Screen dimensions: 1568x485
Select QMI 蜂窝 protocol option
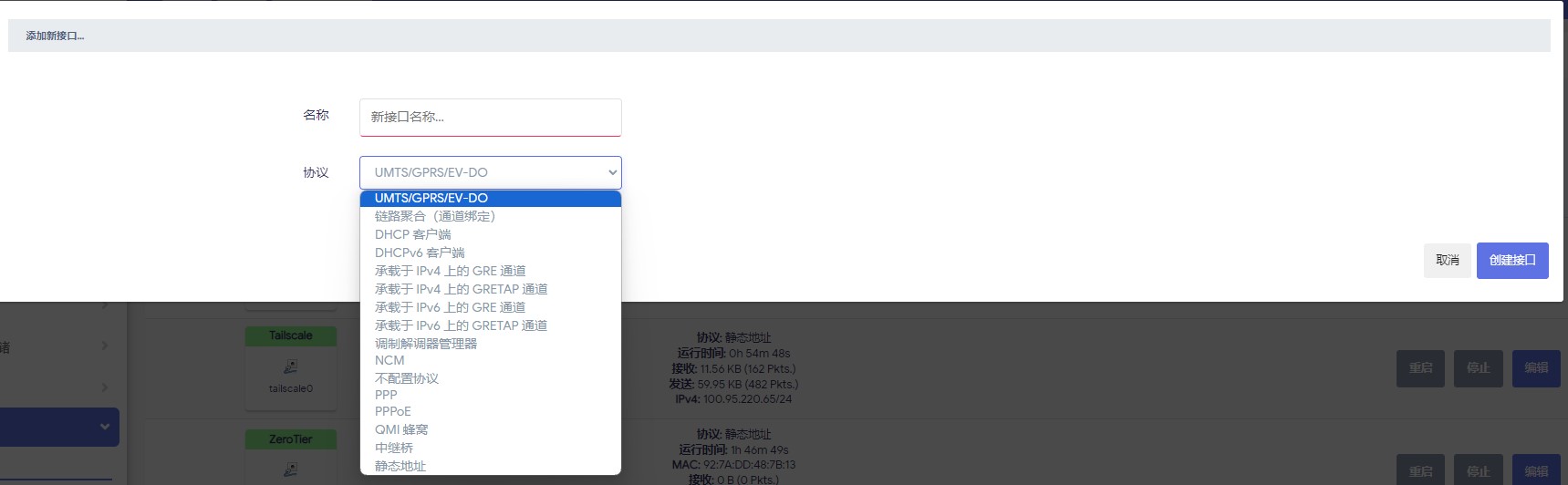click(x=491, y=429)
